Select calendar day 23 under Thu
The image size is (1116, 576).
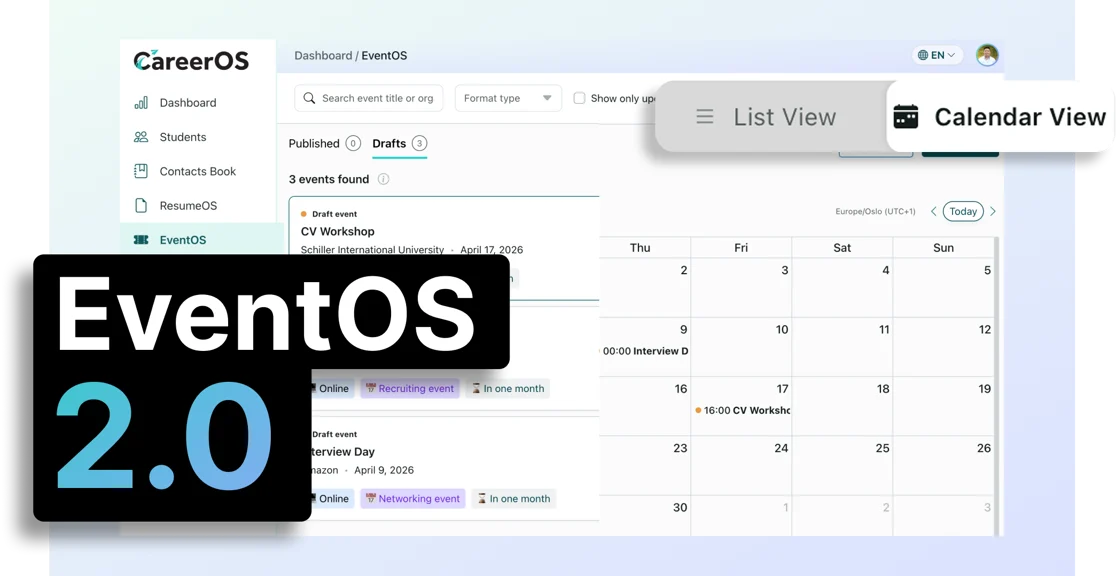[645, 466]
